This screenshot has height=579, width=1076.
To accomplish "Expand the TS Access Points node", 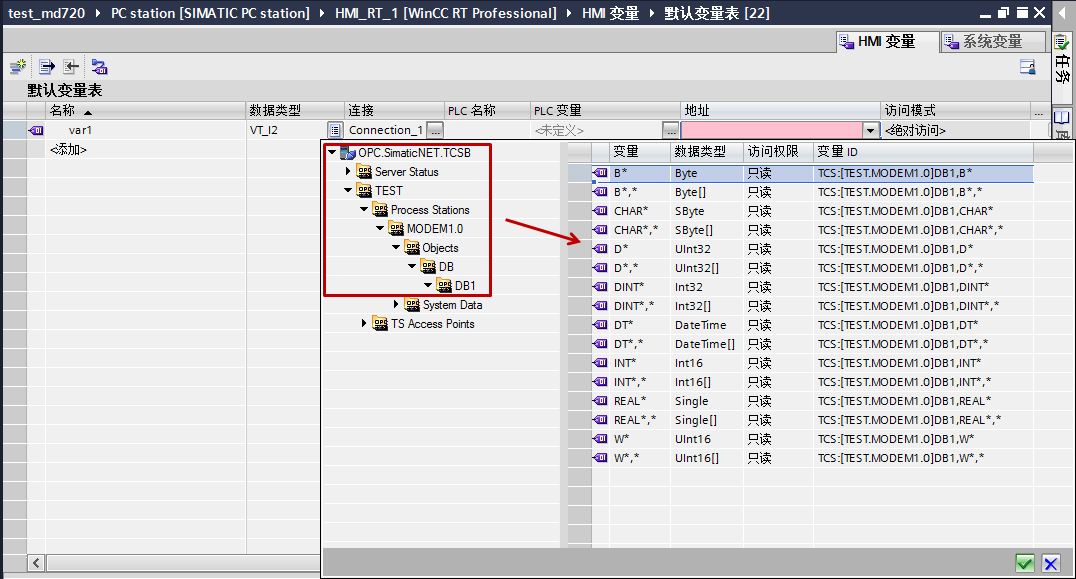I will pos(364,323).
